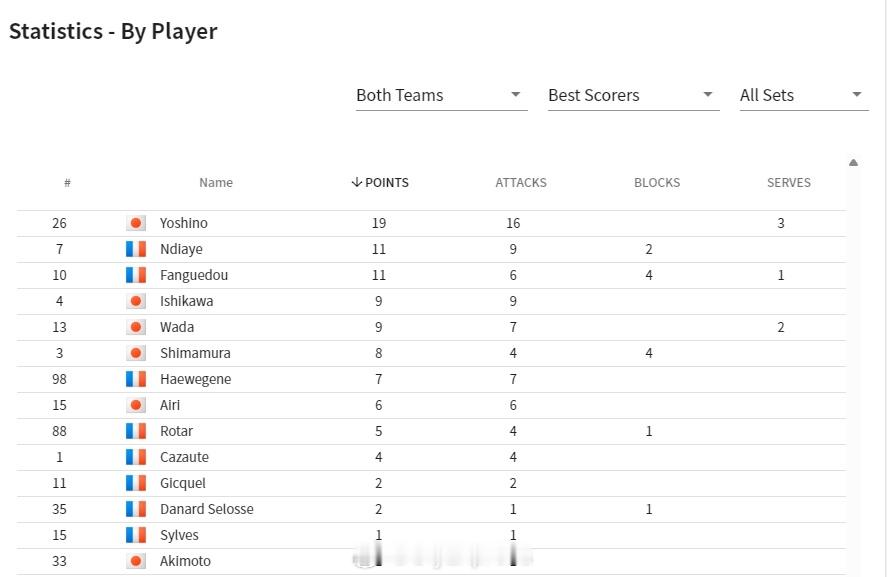Sort by the # number column header

point(67,183)
